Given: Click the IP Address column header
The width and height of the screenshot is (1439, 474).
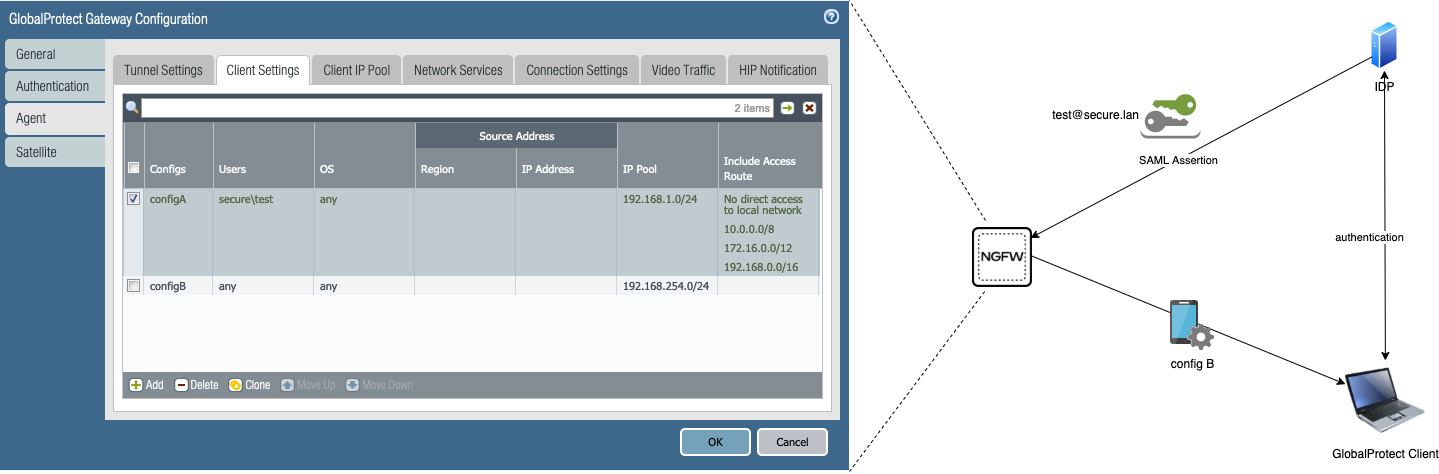Looking at the screenshot, I should coord(567,169).
